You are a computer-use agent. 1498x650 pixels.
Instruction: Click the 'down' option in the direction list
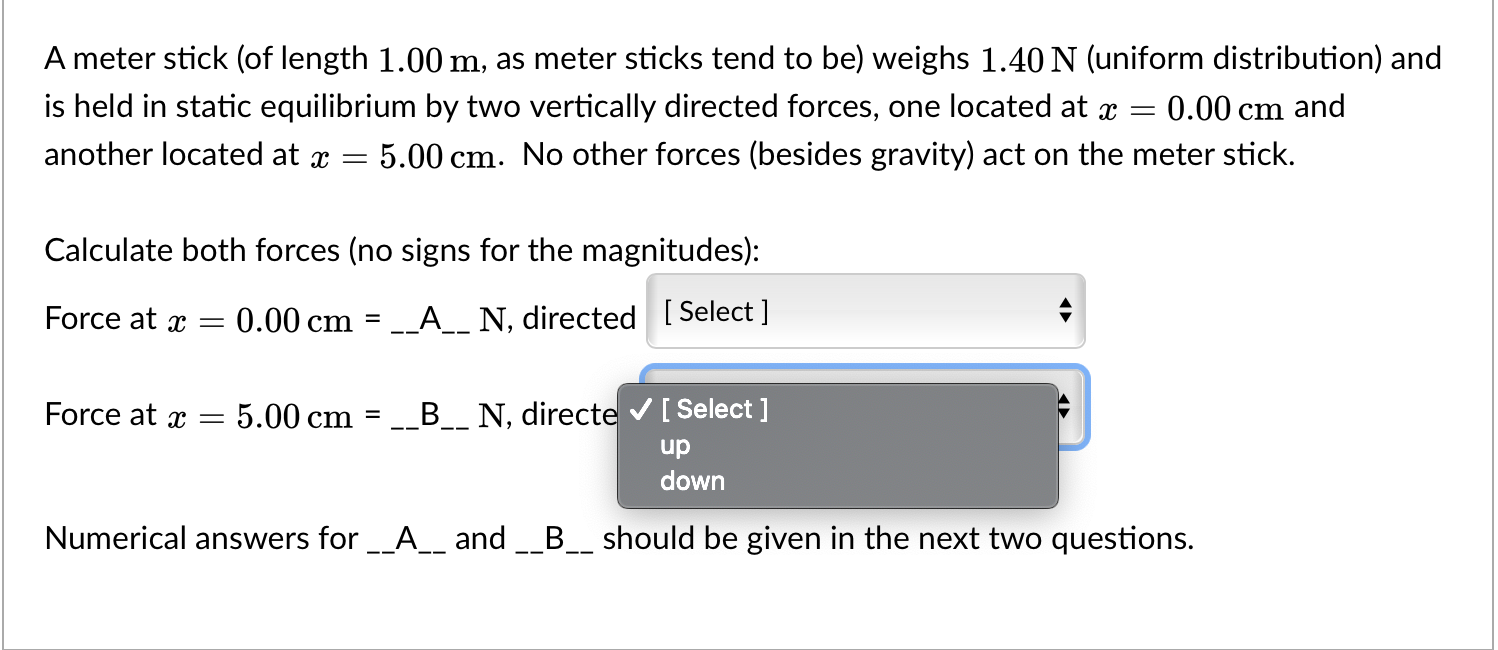coord(692,481)
